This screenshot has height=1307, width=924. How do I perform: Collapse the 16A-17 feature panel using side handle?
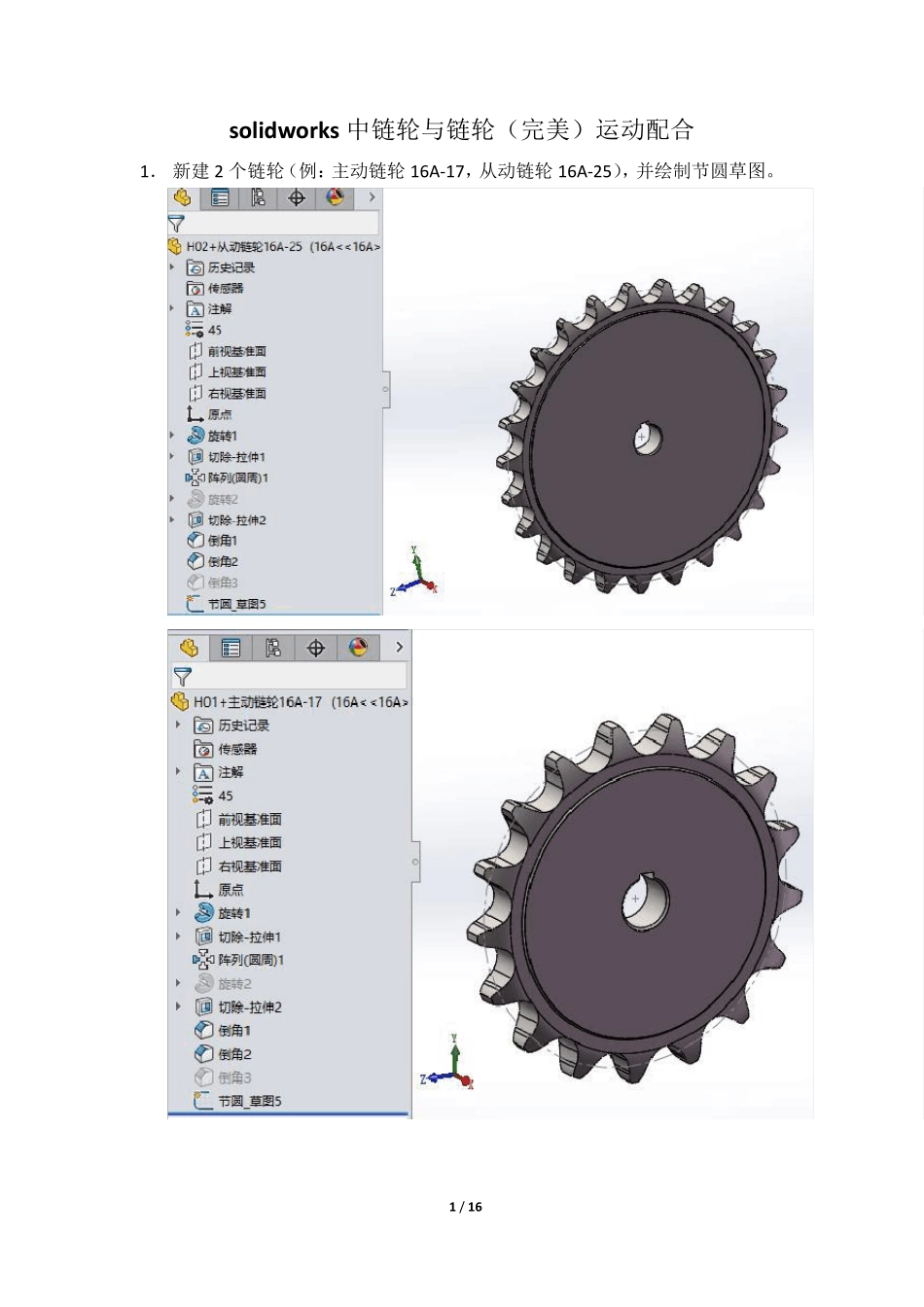(x=416, y=862)
